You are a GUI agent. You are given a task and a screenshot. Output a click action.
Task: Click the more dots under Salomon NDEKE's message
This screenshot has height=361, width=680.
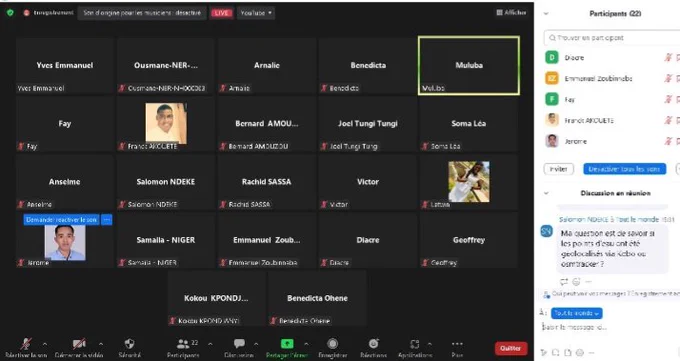(588, 282)
